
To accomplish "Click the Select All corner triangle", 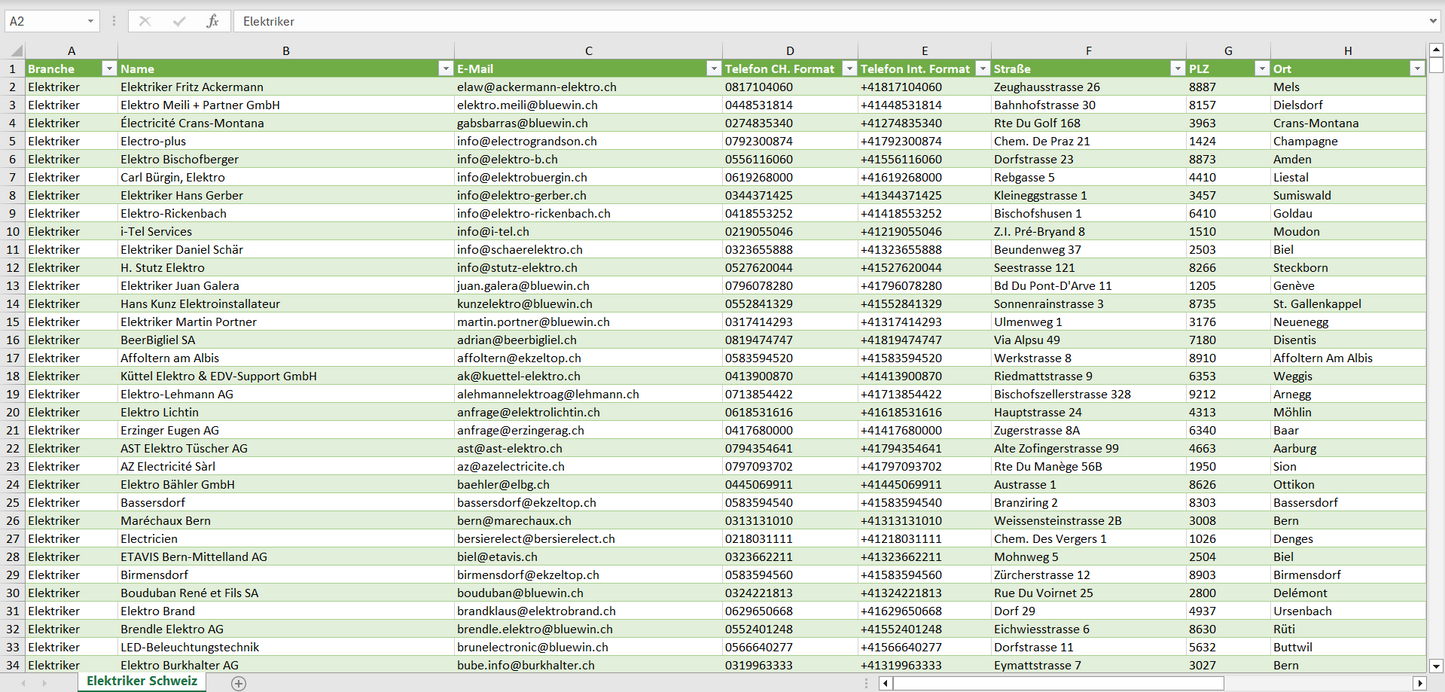I will (x=14, y=51).
